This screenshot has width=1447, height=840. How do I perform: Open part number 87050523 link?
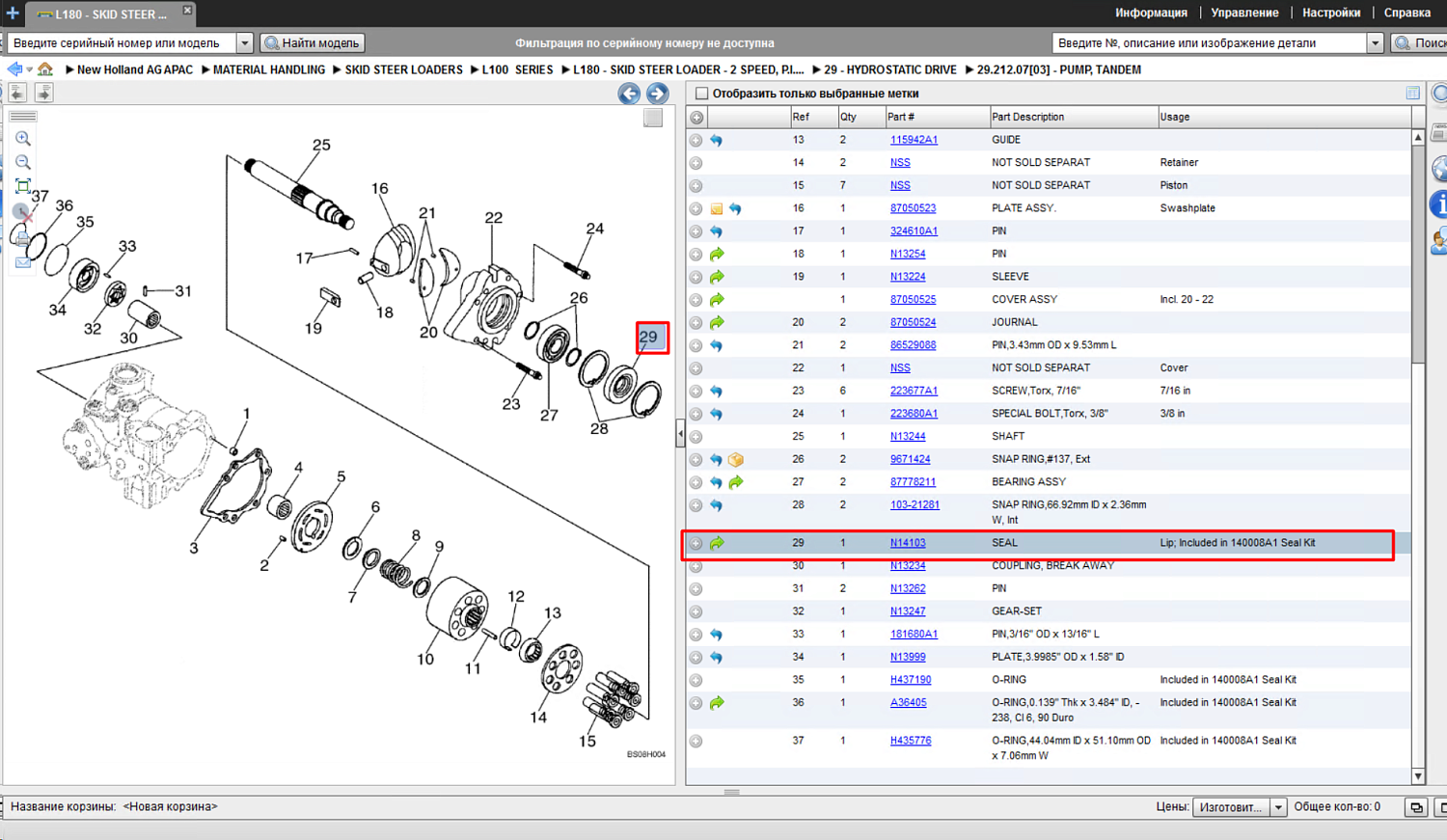tap(913, 208)
